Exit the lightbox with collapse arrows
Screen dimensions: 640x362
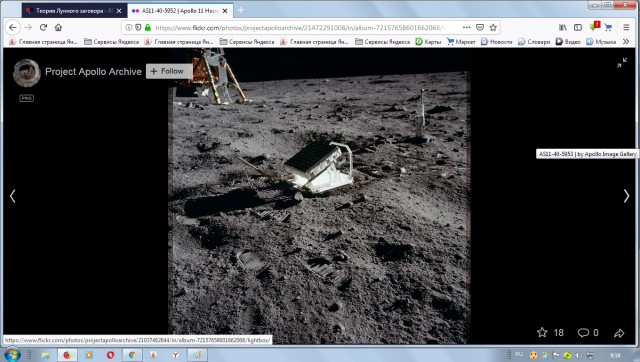(622, 62)
